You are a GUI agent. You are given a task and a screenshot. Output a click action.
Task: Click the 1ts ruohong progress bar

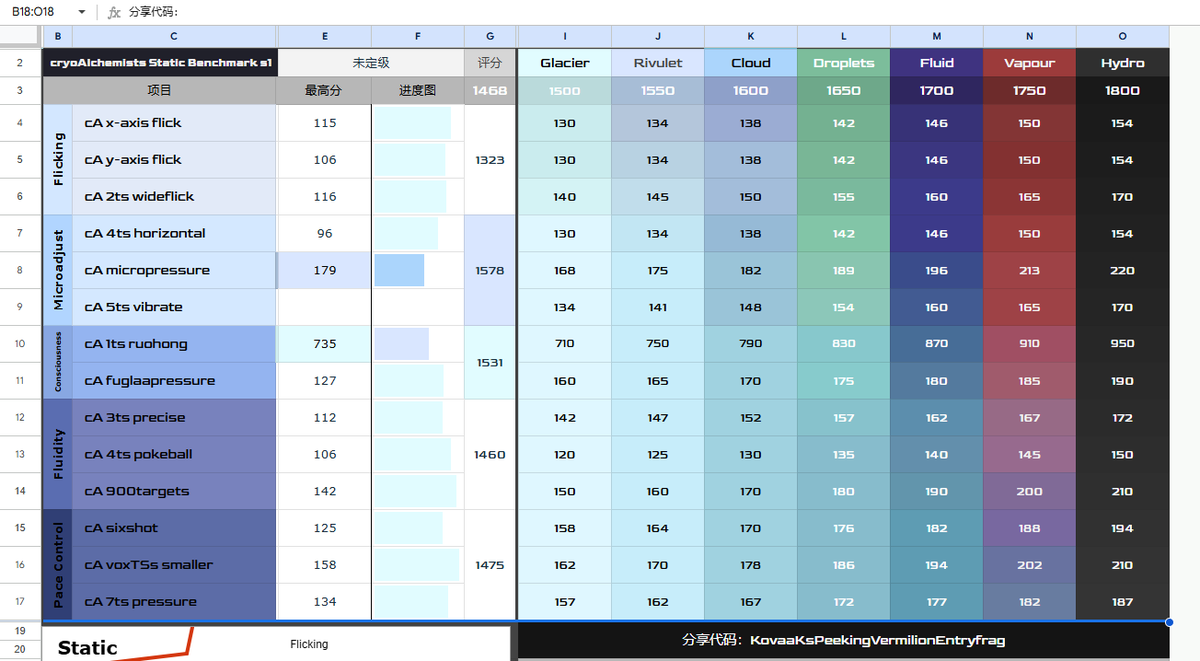[401, 344]
